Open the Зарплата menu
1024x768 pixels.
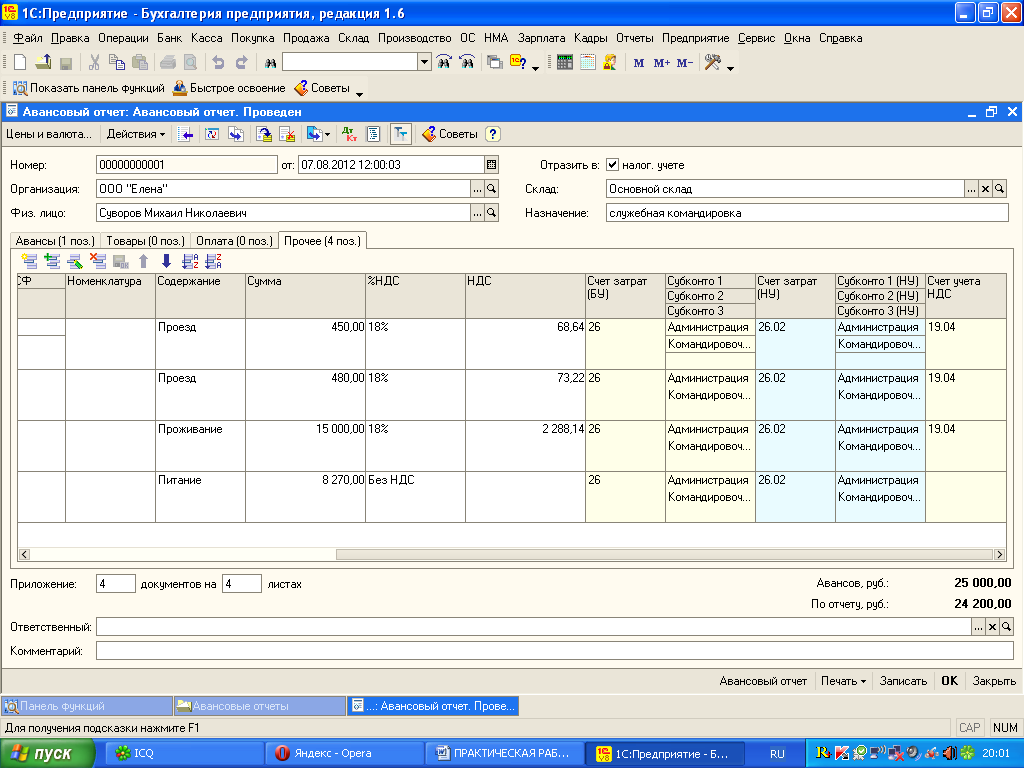click(541, 38)
